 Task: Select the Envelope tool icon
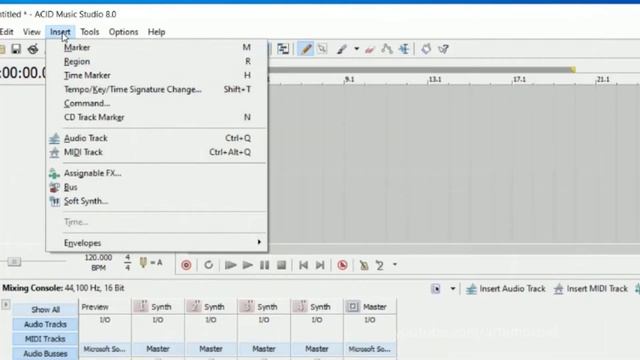tap(387, 49)
